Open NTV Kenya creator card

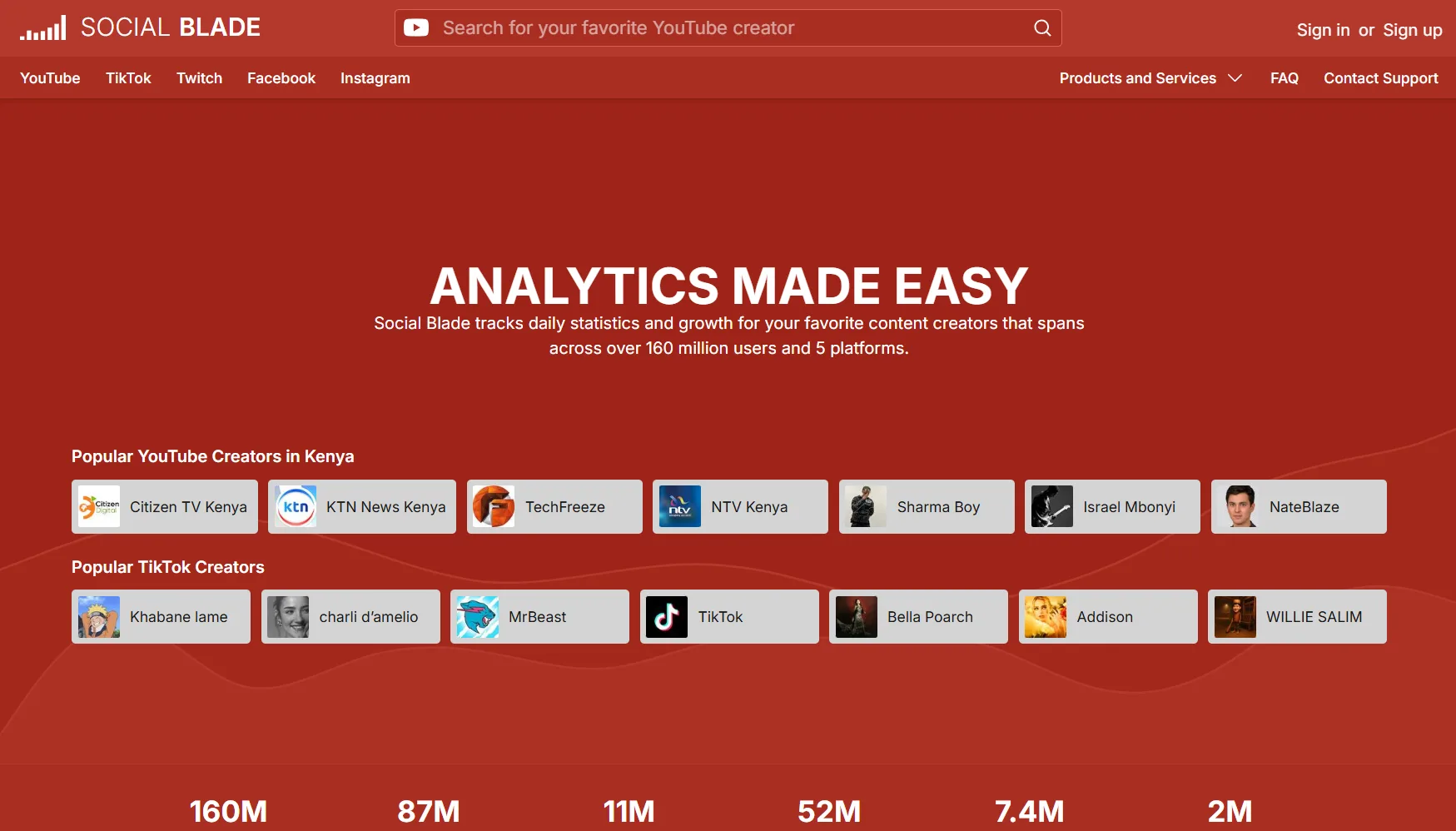tap(740, 506)
